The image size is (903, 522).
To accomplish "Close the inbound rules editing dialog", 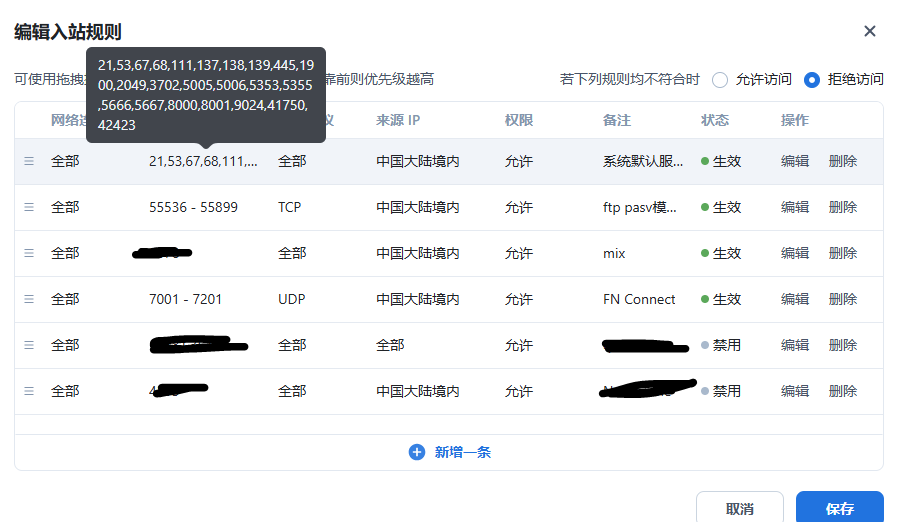I will [x=870, y=31].
